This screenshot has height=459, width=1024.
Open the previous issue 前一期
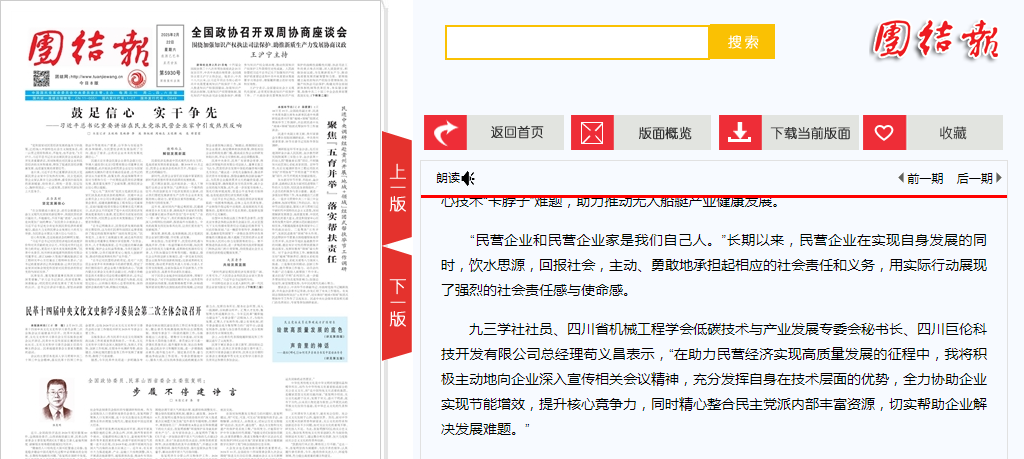coord(925,178)
